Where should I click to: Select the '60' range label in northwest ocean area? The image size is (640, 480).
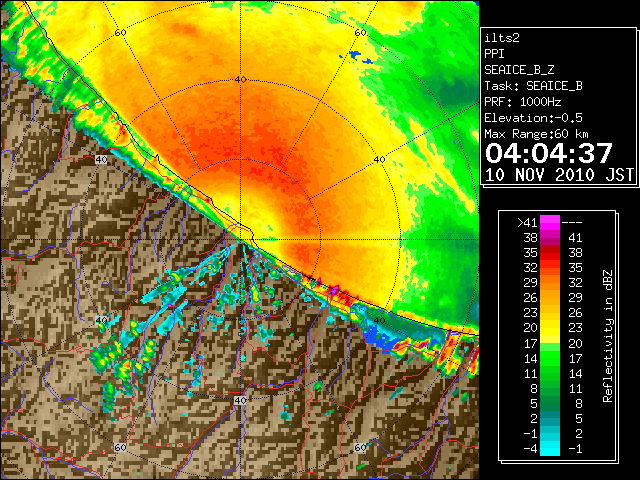[x=120, y=32]
